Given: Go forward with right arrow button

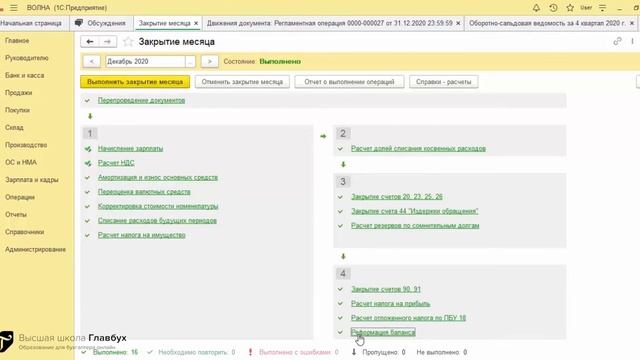Looking at the screenshot, I should 108,42.
